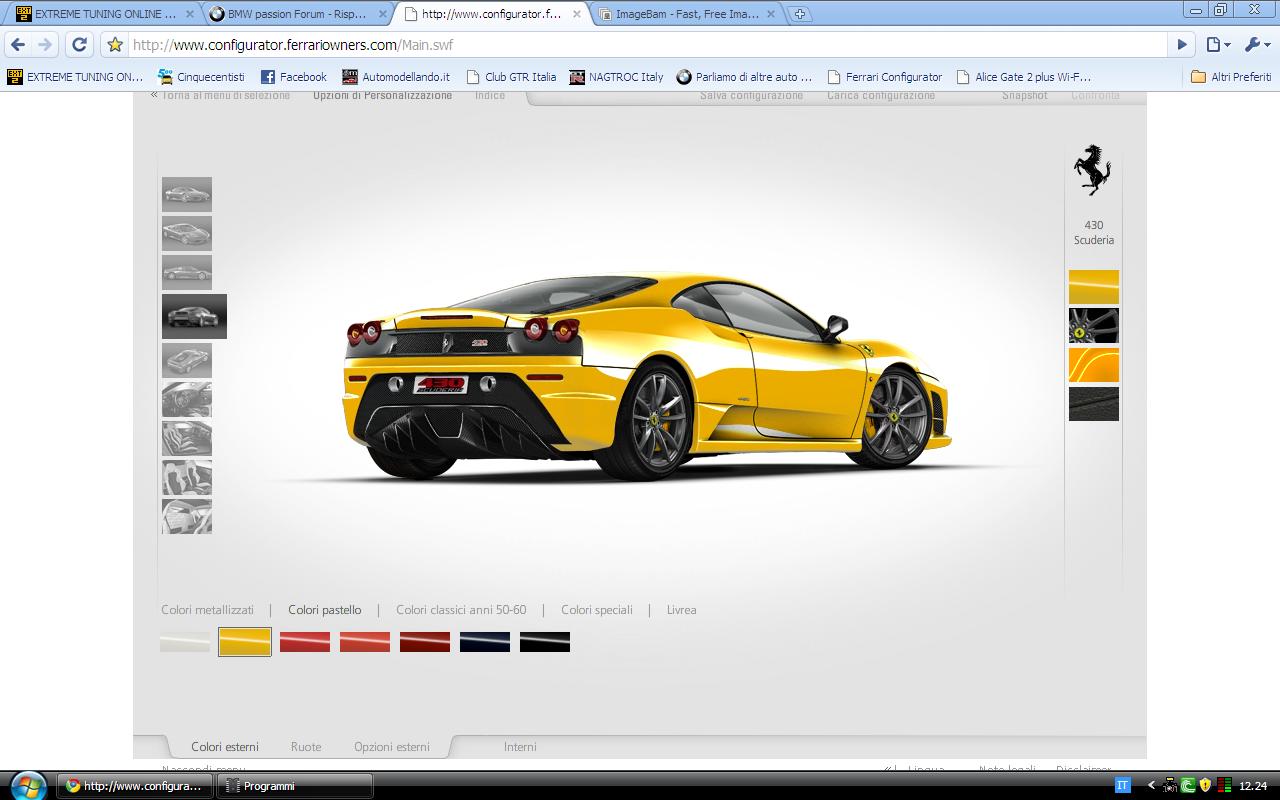Choose the first red paint swatch
This screenshot has width=1280, height=800.
(x=305, y=642)
